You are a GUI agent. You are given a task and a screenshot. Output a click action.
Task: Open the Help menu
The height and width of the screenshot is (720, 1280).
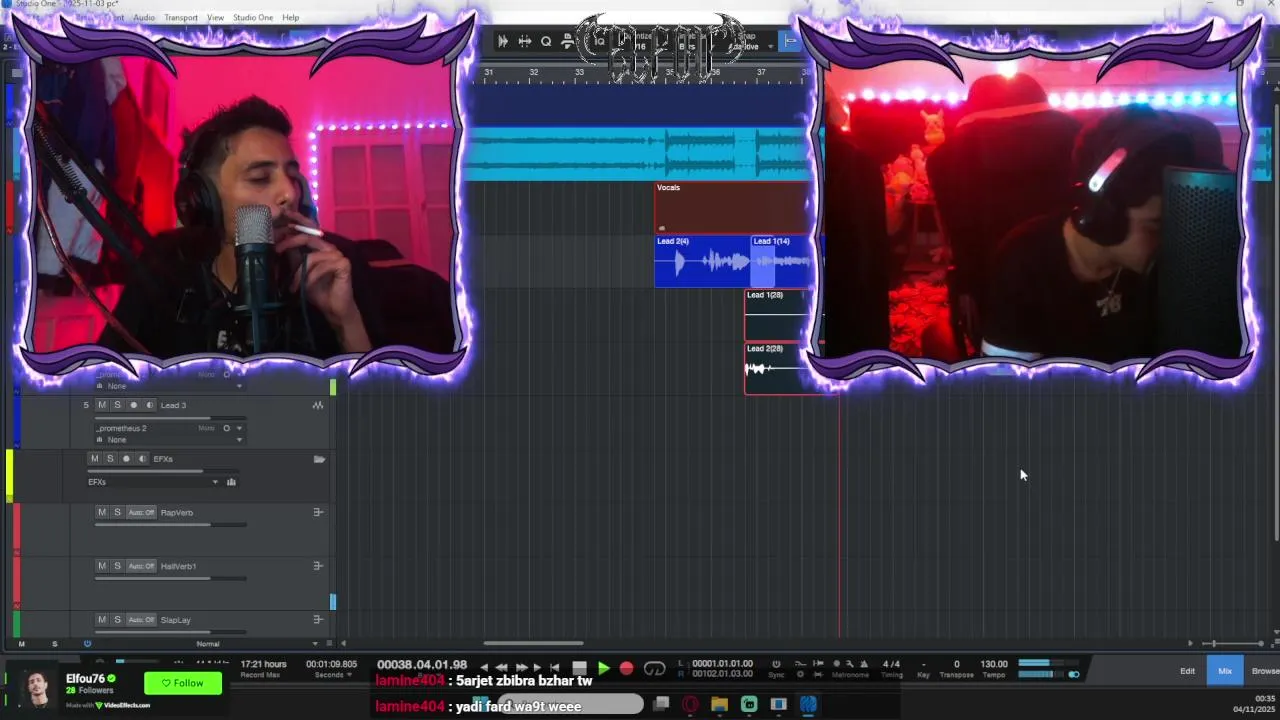(290, 18)
